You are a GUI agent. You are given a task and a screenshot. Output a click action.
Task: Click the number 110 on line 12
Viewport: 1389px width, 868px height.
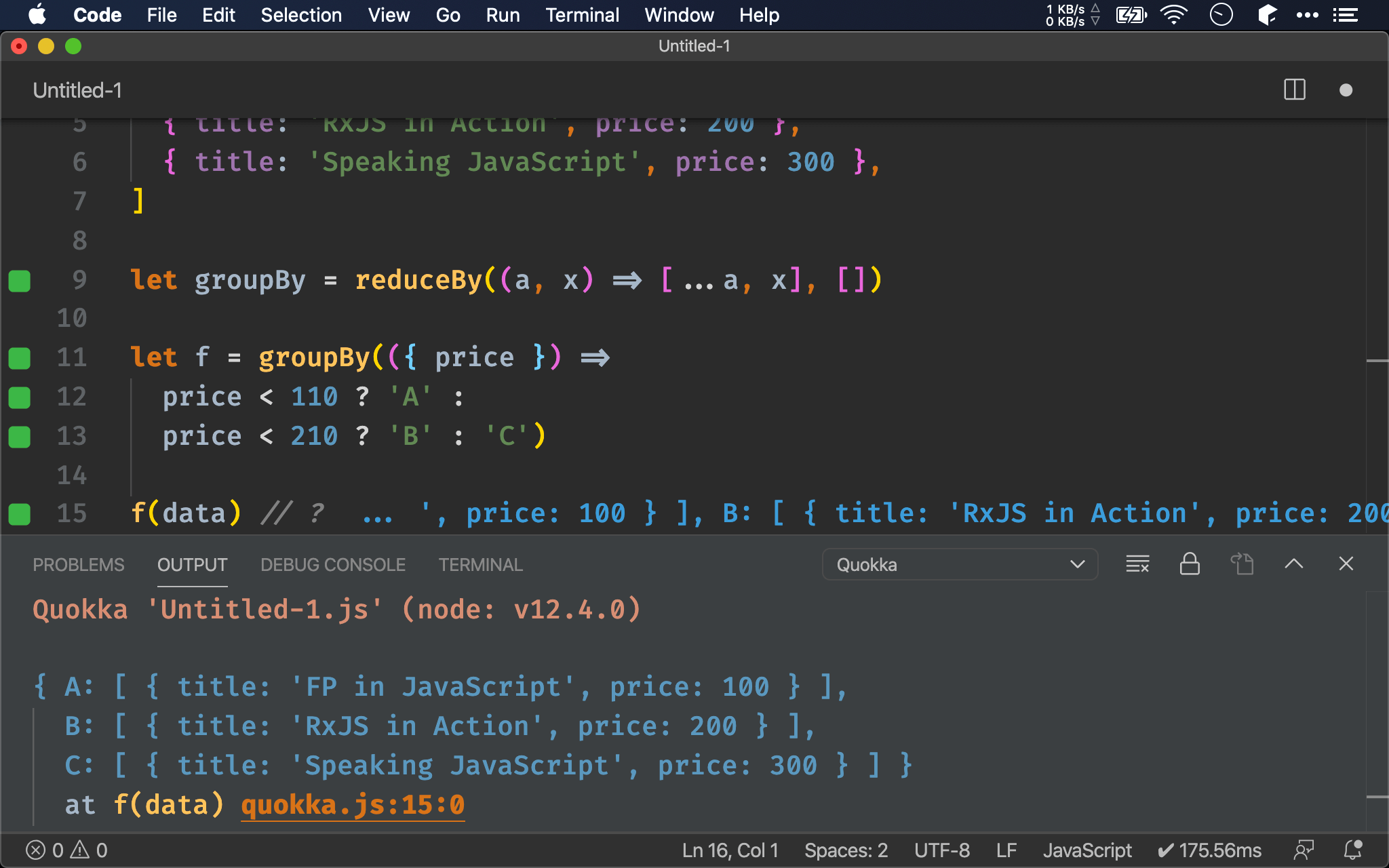pos(314,397)
